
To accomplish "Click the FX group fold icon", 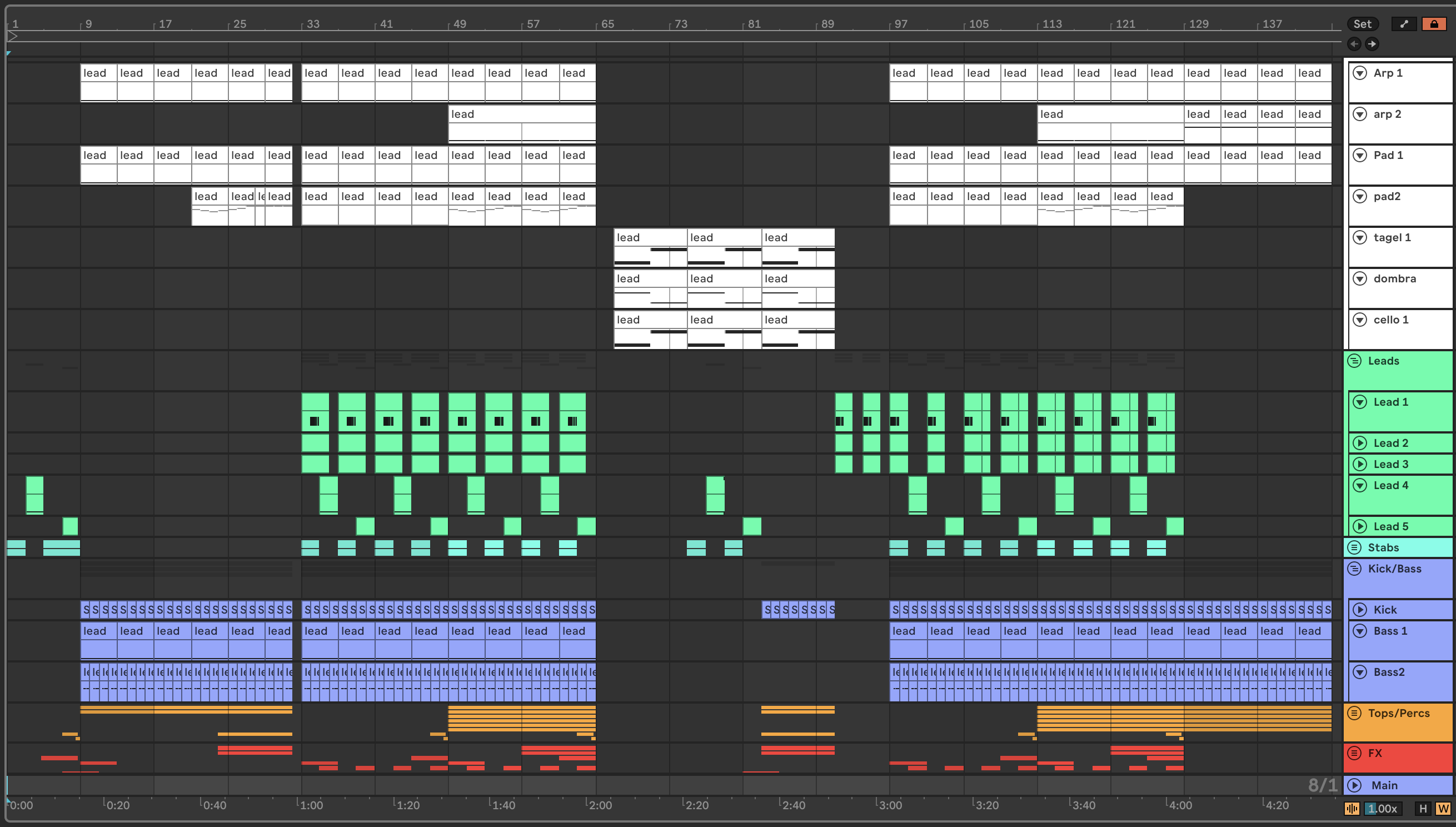I will (1354, 753).
